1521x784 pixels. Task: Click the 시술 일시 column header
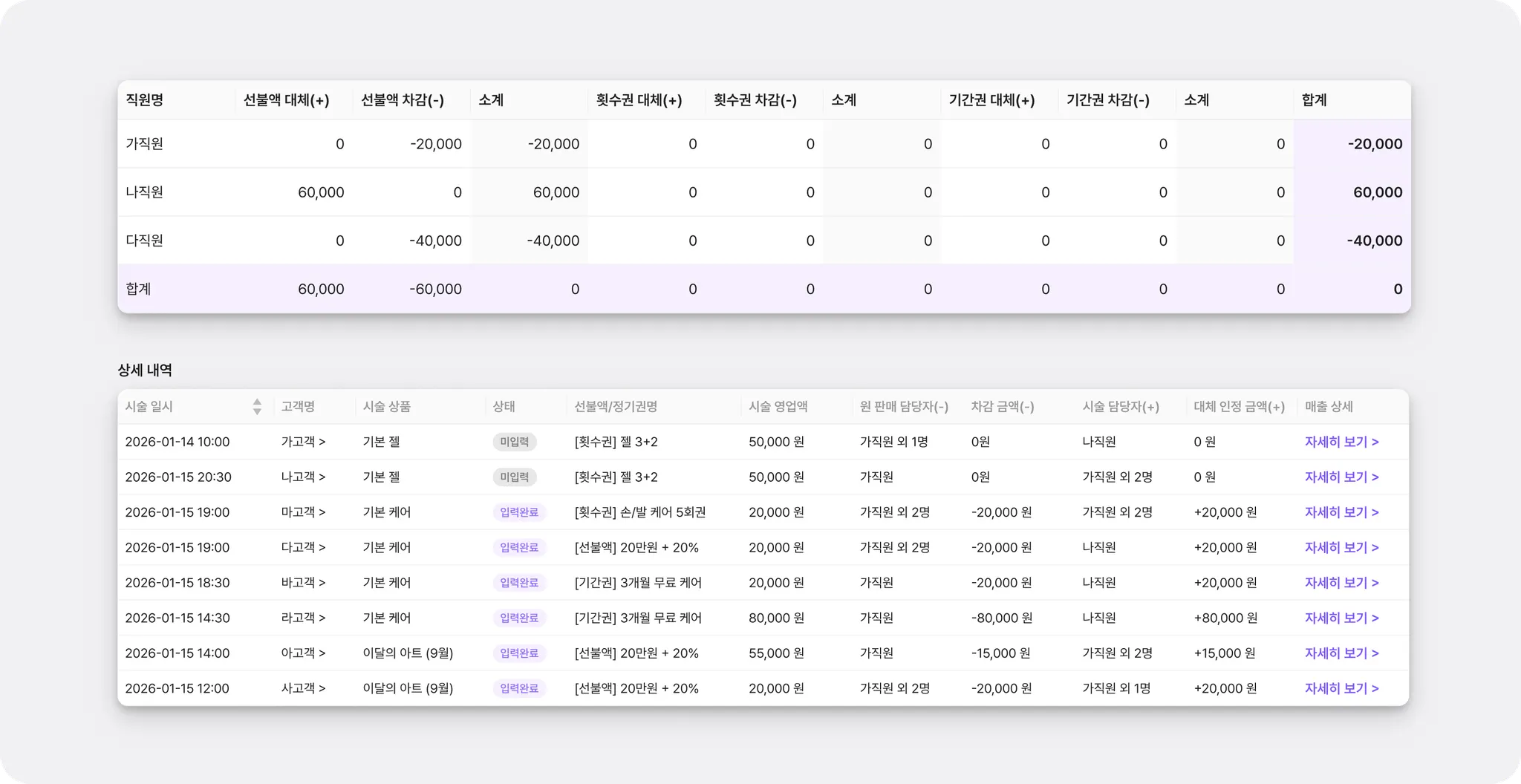click(x=149, y=406)
